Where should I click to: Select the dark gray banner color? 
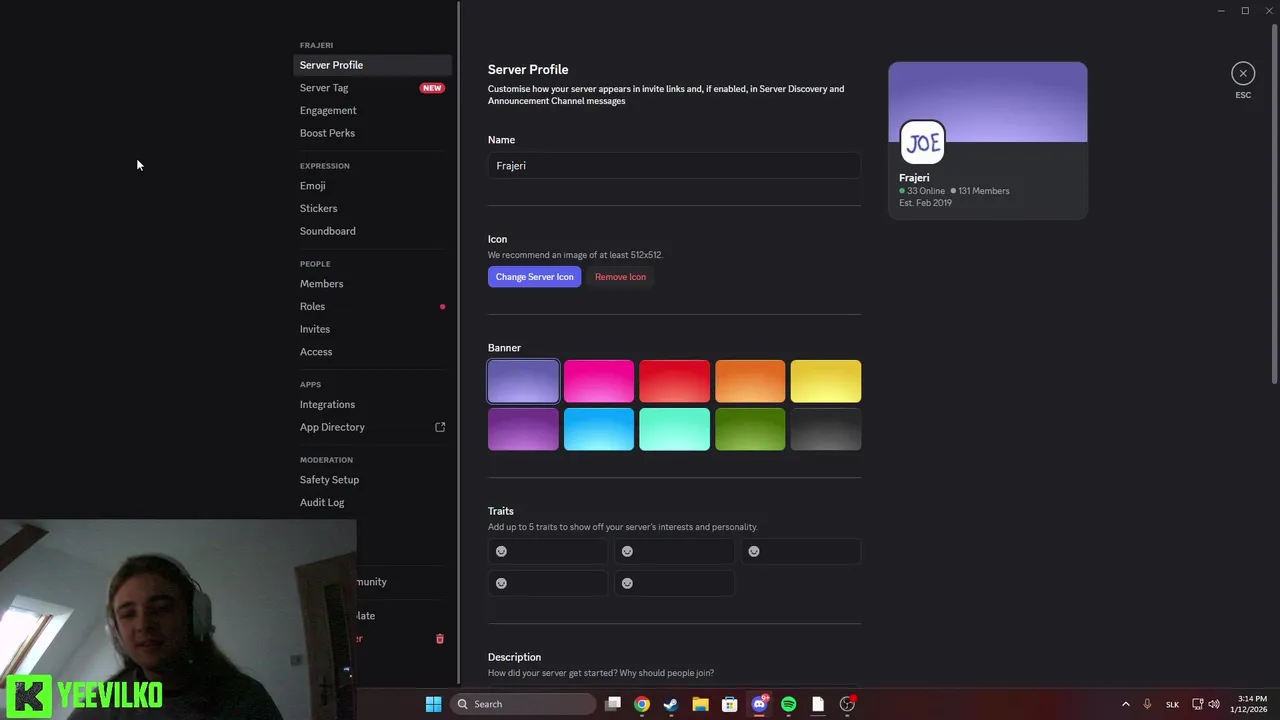point(826,429)
